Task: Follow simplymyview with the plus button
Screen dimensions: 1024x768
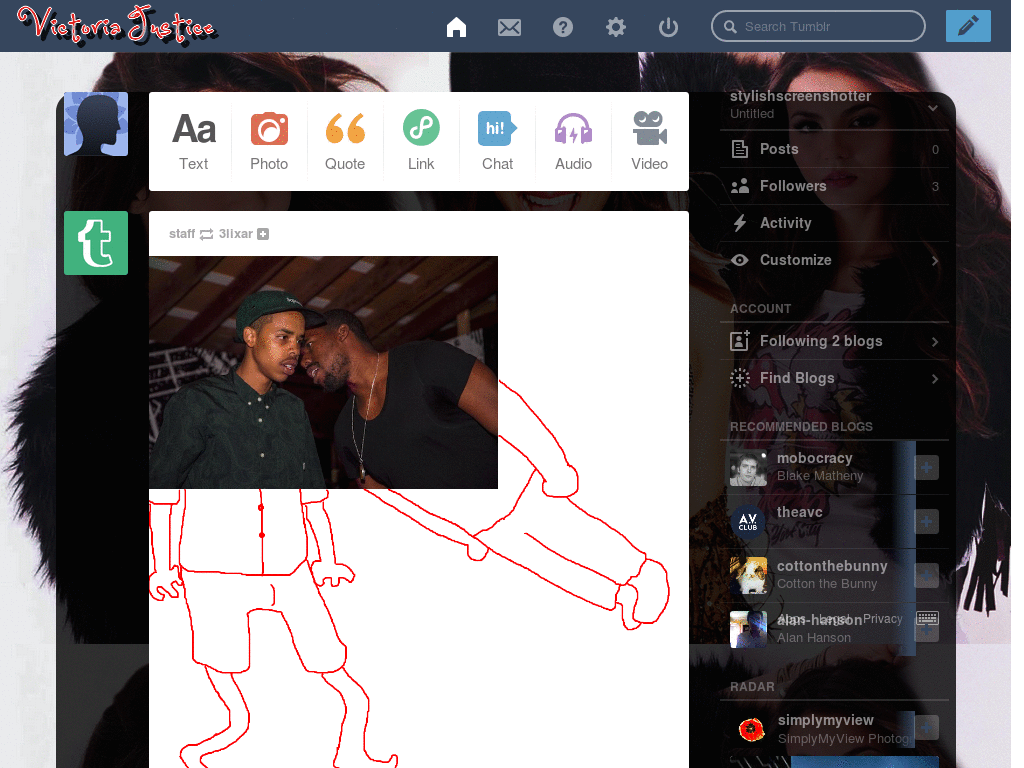Action: pos(927,728)
